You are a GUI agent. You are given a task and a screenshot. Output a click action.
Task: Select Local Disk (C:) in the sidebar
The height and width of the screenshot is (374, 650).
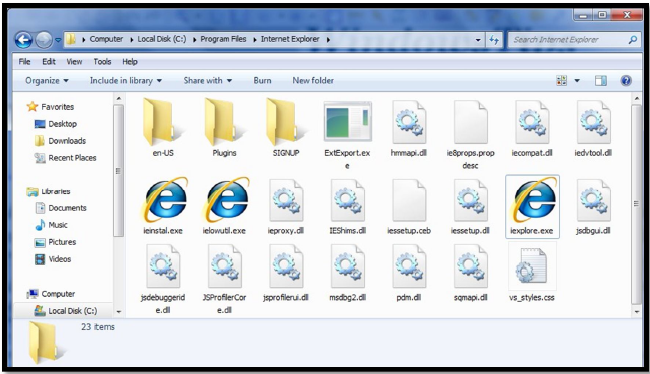point(65,311)
